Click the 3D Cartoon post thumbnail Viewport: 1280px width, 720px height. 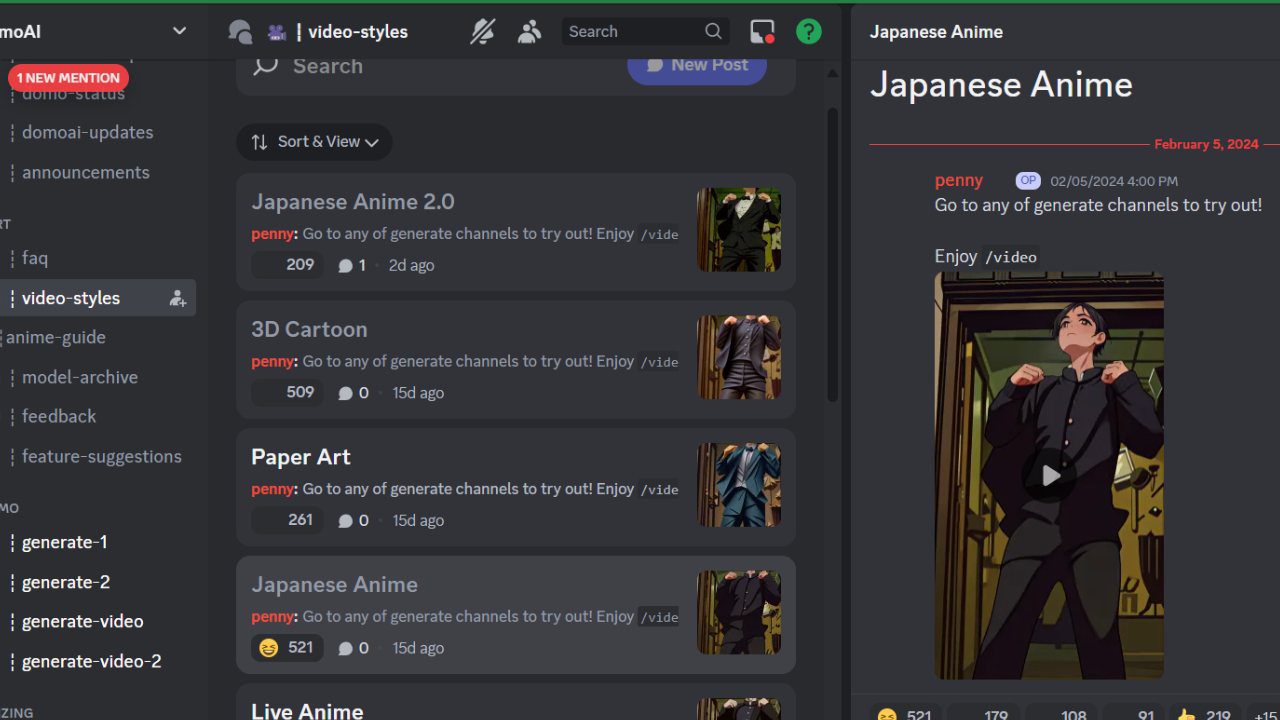coord(739,358)
